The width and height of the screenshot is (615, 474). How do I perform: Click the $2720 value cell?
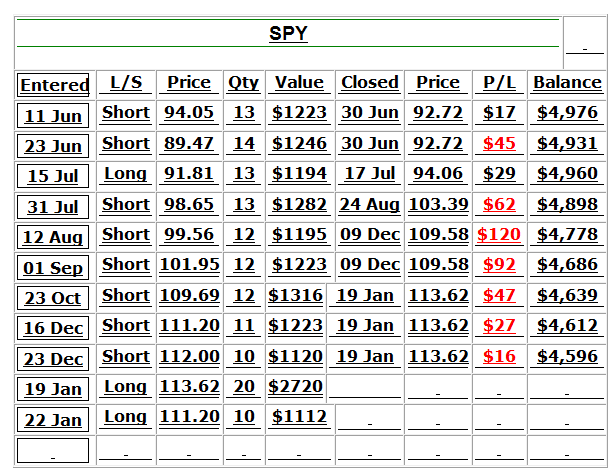pyautogui.click(x=296, y=387)
